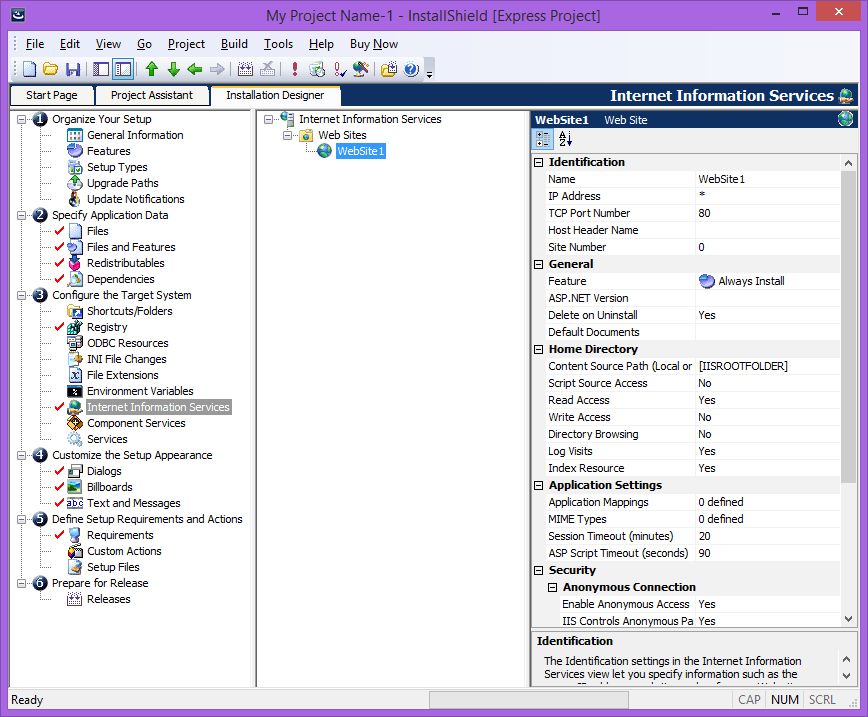The image size is (868, 717).
Task: Click the blue Help question mark icon
Action: [411, 69]
